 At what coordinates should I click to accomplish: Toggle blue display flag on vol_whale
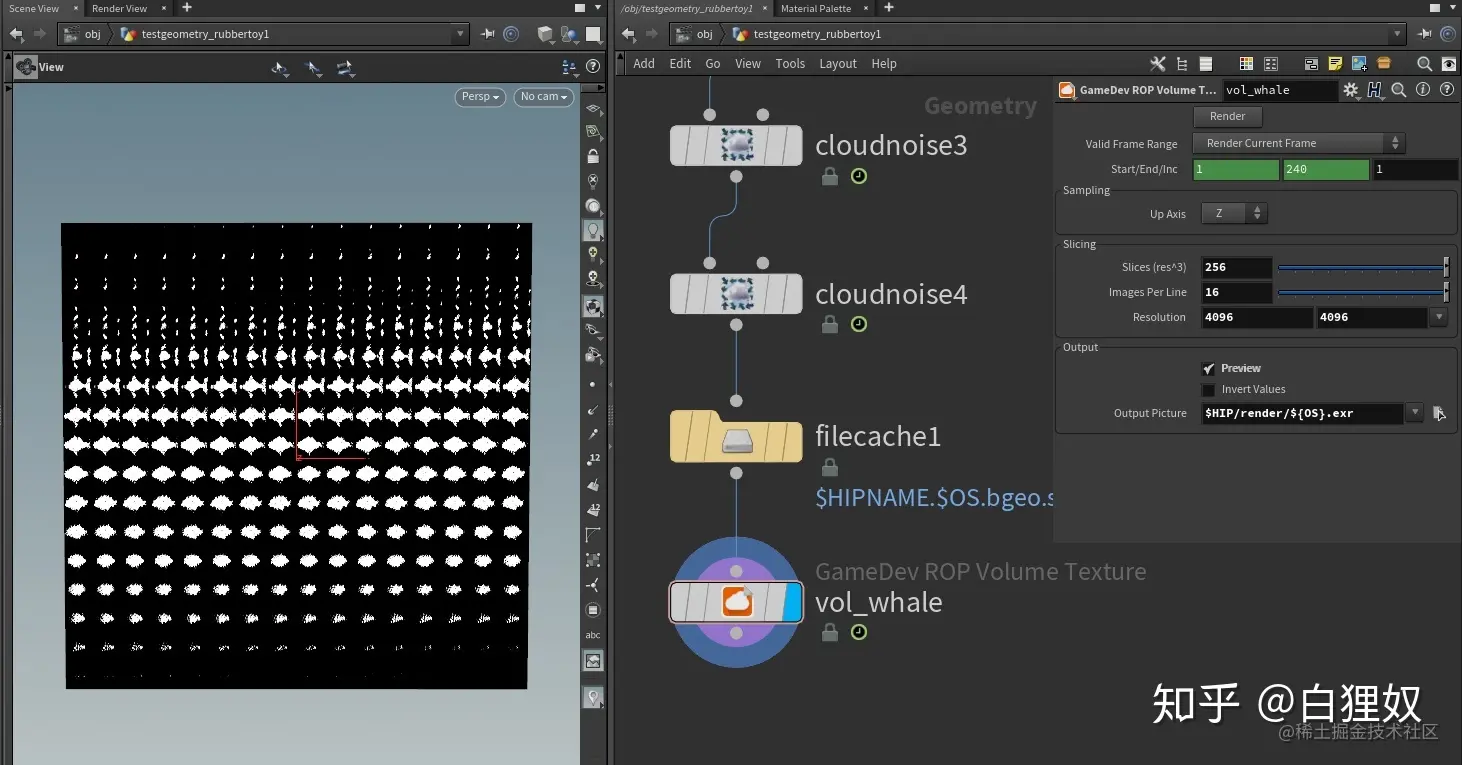coord(792,602)
